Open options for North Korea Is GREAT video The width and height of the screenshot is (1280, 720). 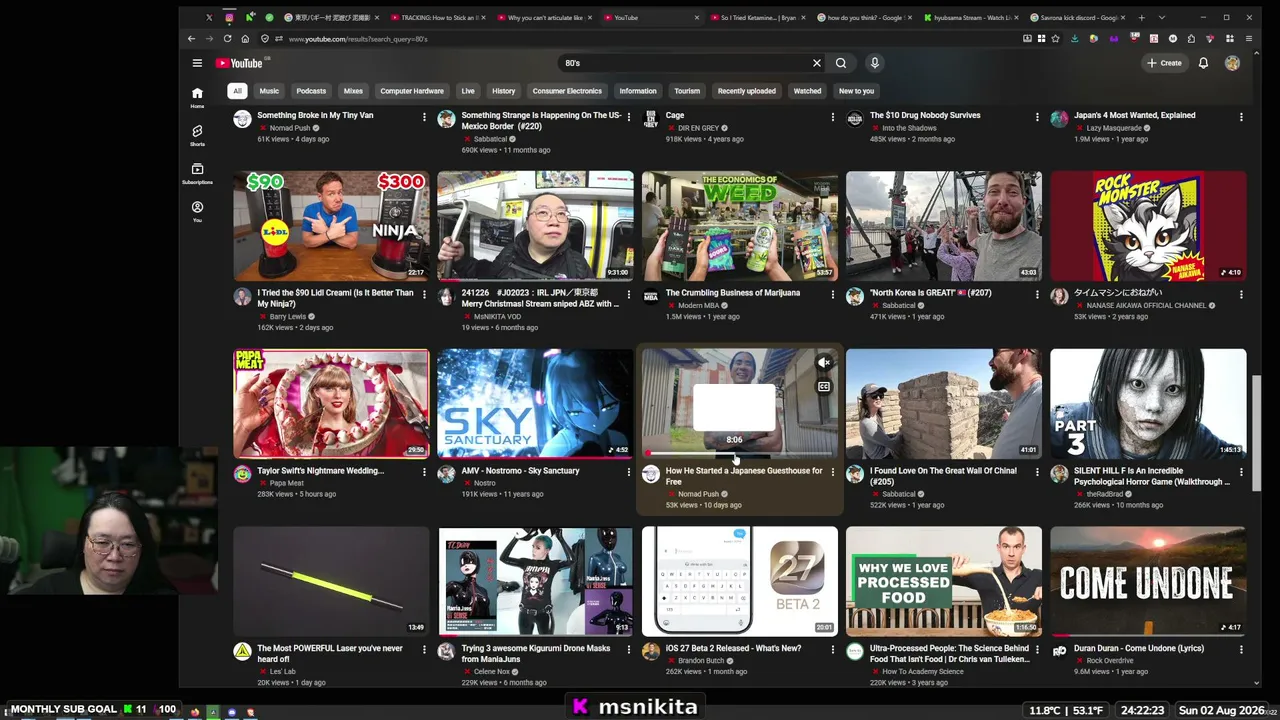tap(1037, 294)
